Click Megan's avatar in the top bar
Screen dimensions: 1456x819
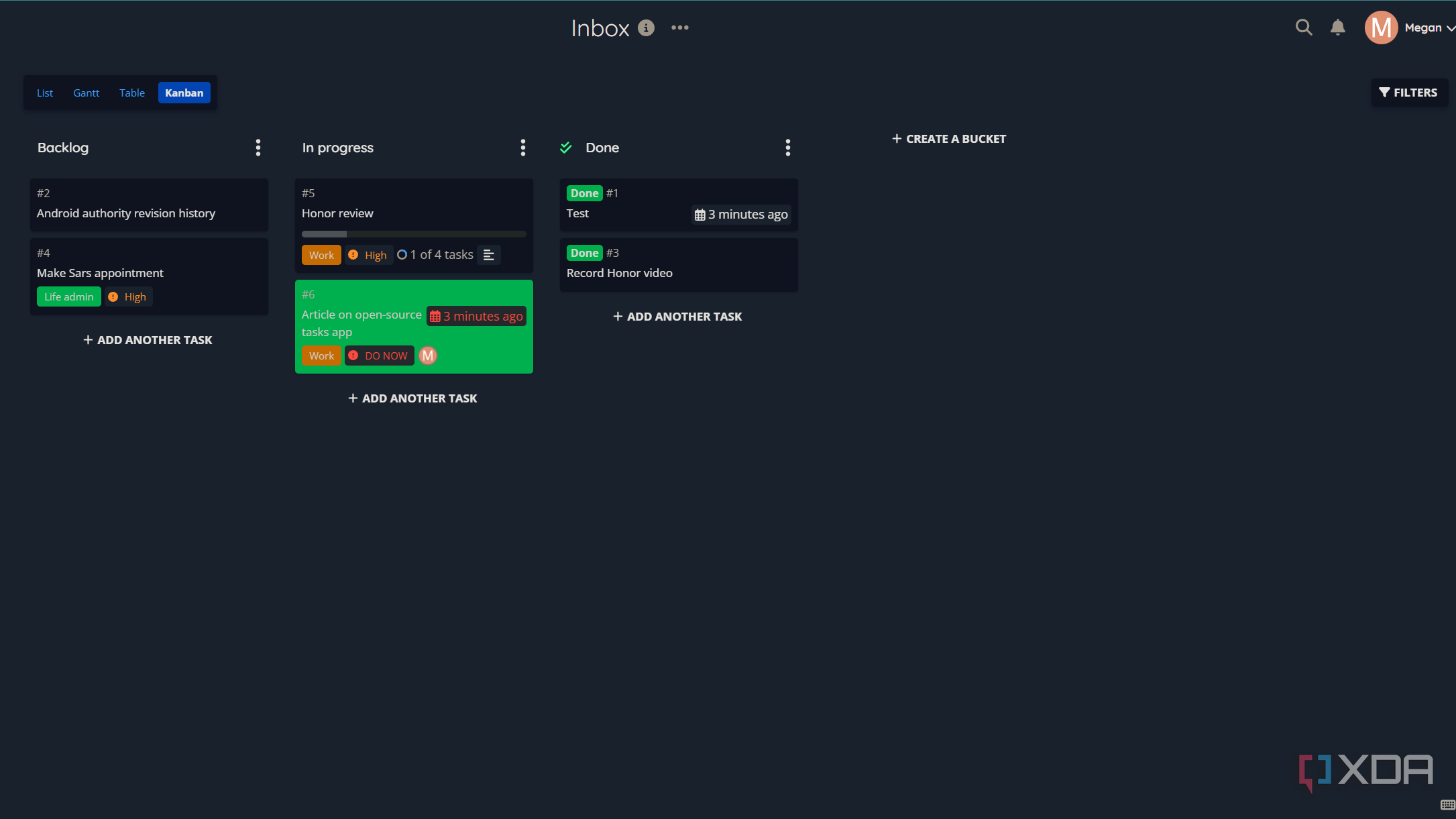[x=1380, y=28]
